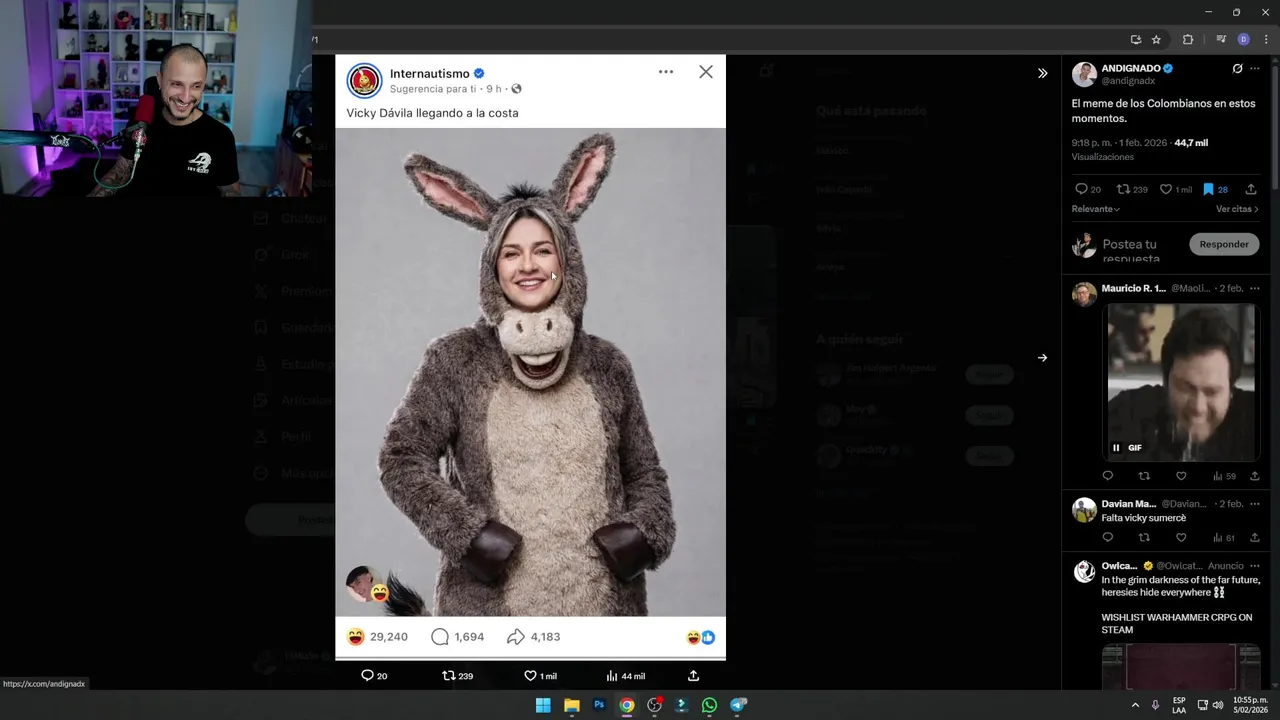This screenshot has width=1280, height=720.
Task: Open the three-dot menu on the Owlcat ad
Action: tap(1255, 566)
